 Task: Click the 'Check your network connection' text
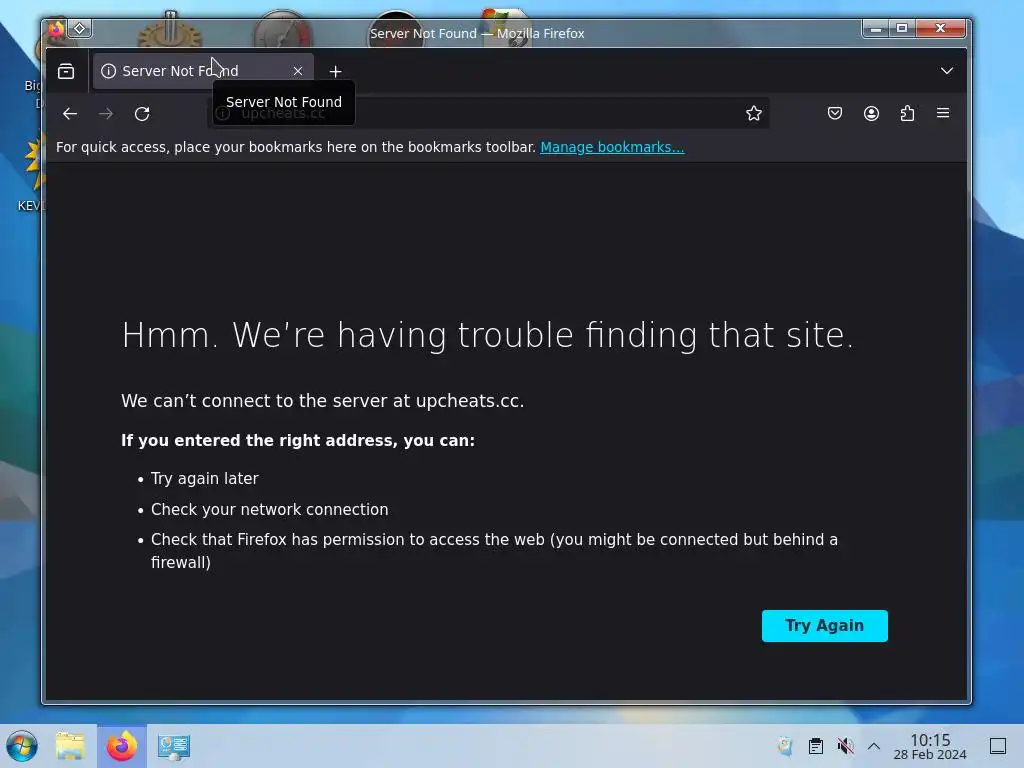(x=270, y=509)
